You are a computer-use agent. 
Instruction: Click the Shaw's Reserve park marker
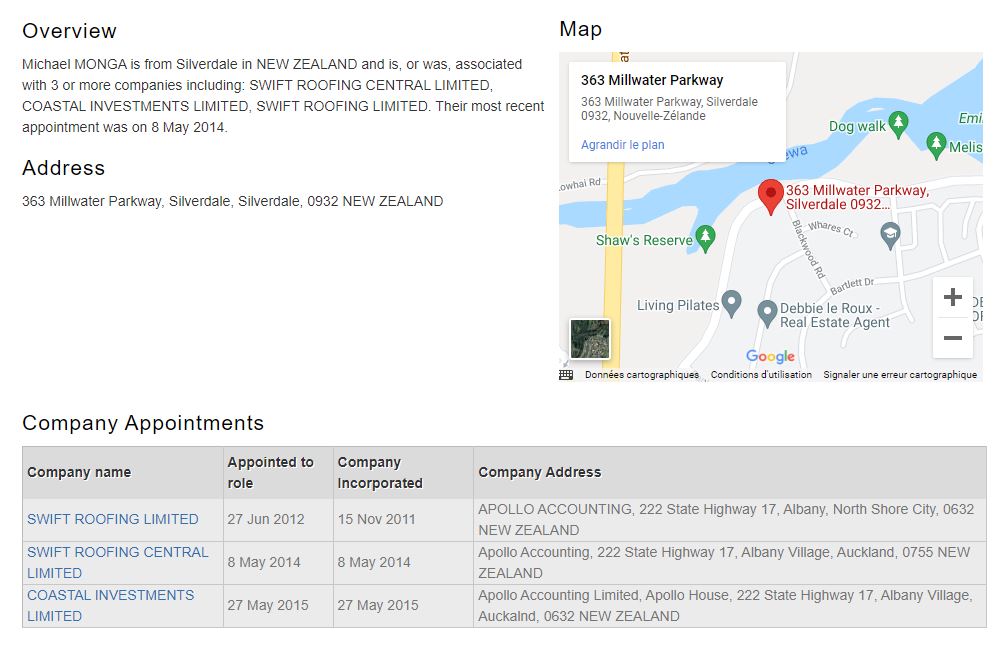[x=705, y=238]
